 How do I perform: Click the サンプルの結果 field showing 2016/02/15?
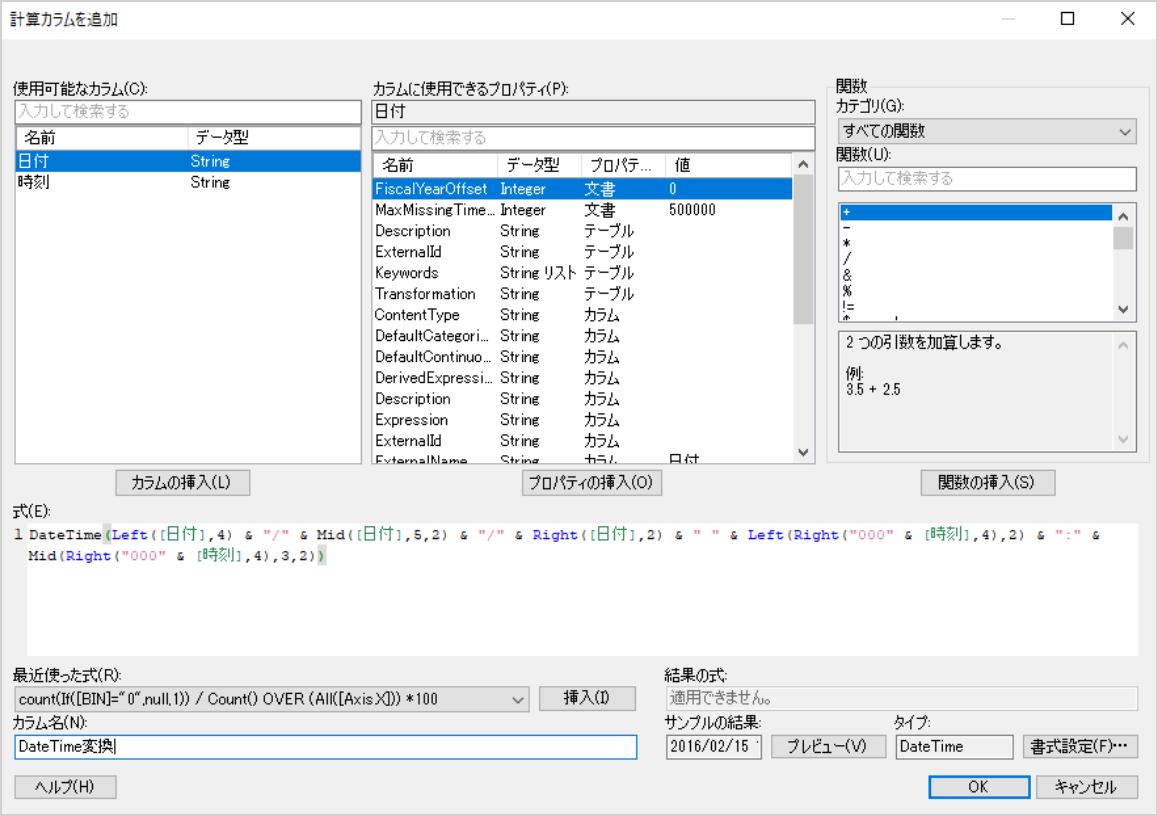coord(713,747)
